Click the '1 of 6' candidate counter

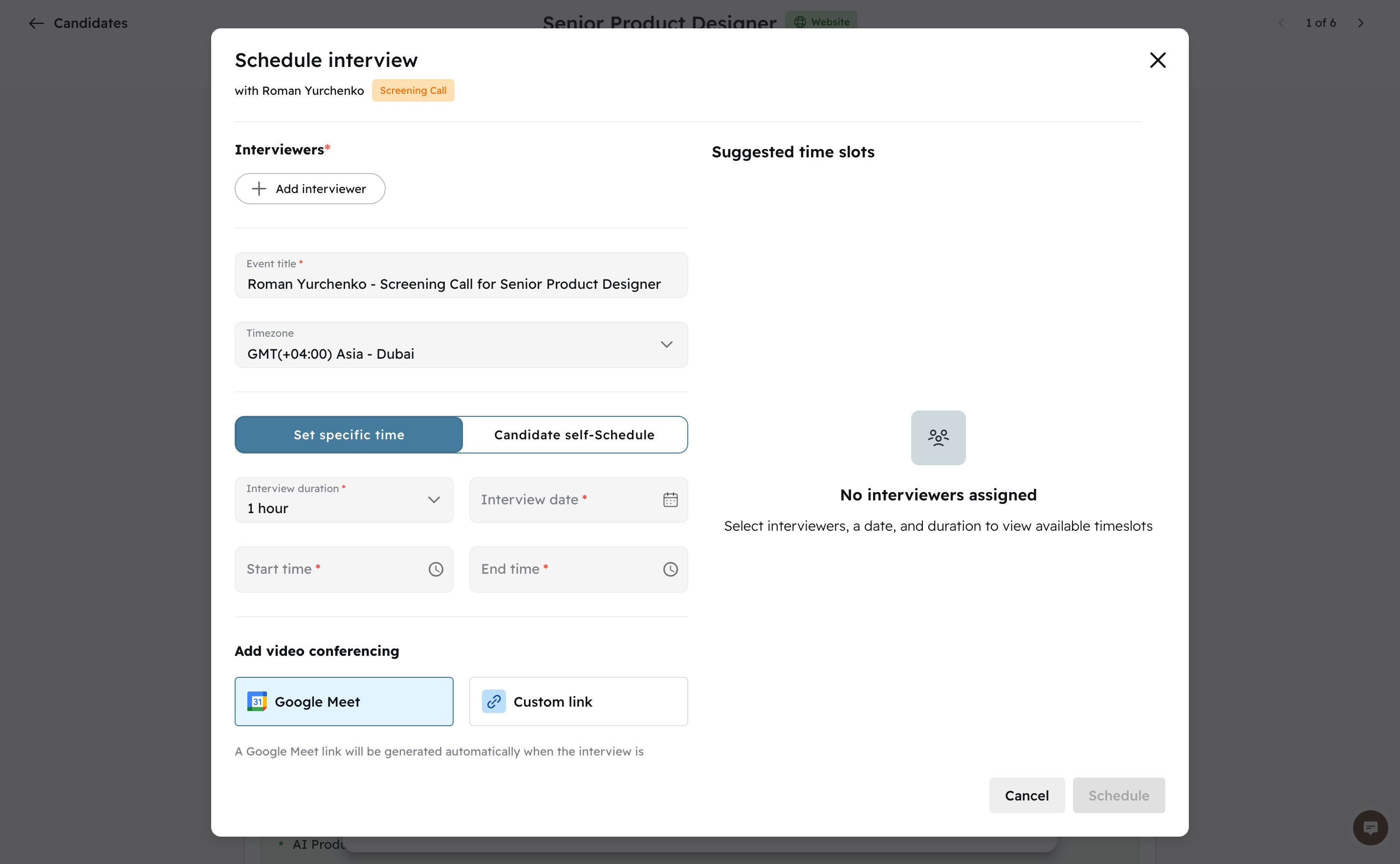coord(1321,23)
